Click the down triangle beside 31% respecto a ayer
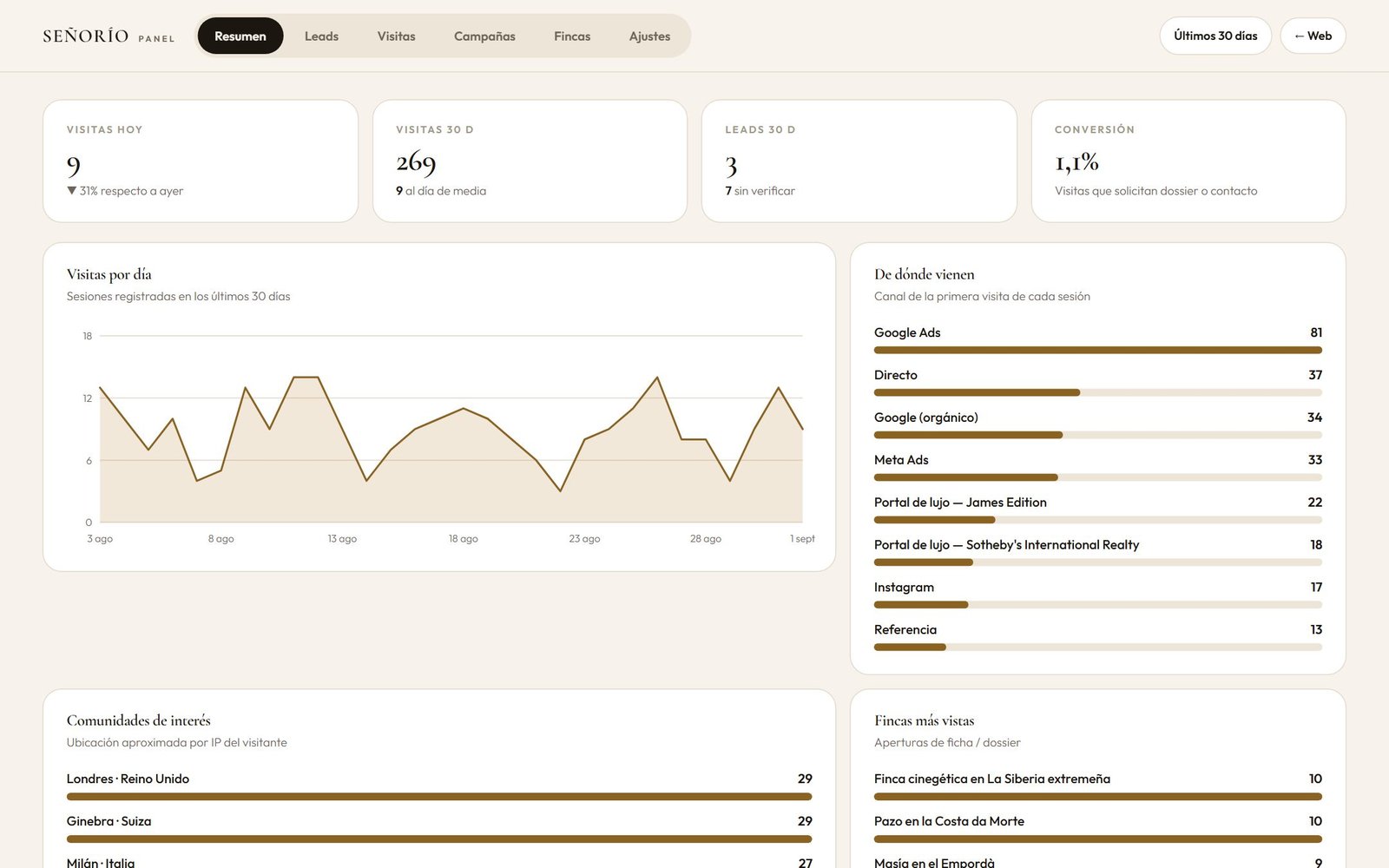The height and width of the screenshot is (868, 1389). click(71, 190)
